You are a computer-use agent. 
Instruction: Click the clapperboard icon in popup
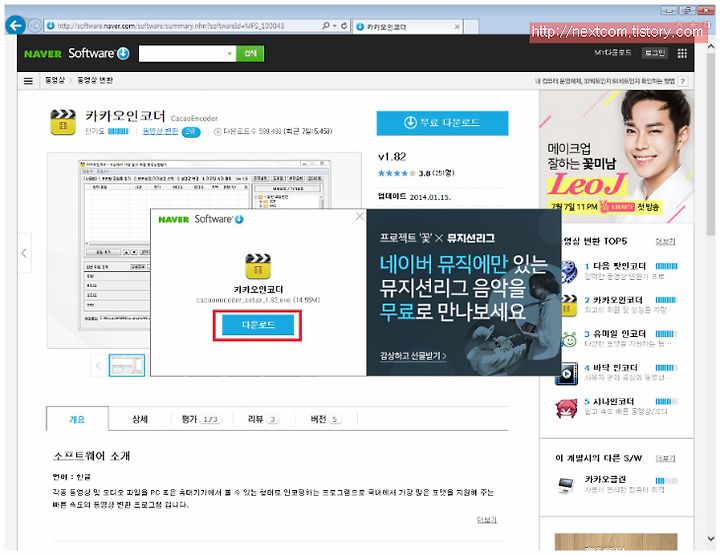[258, 266]
